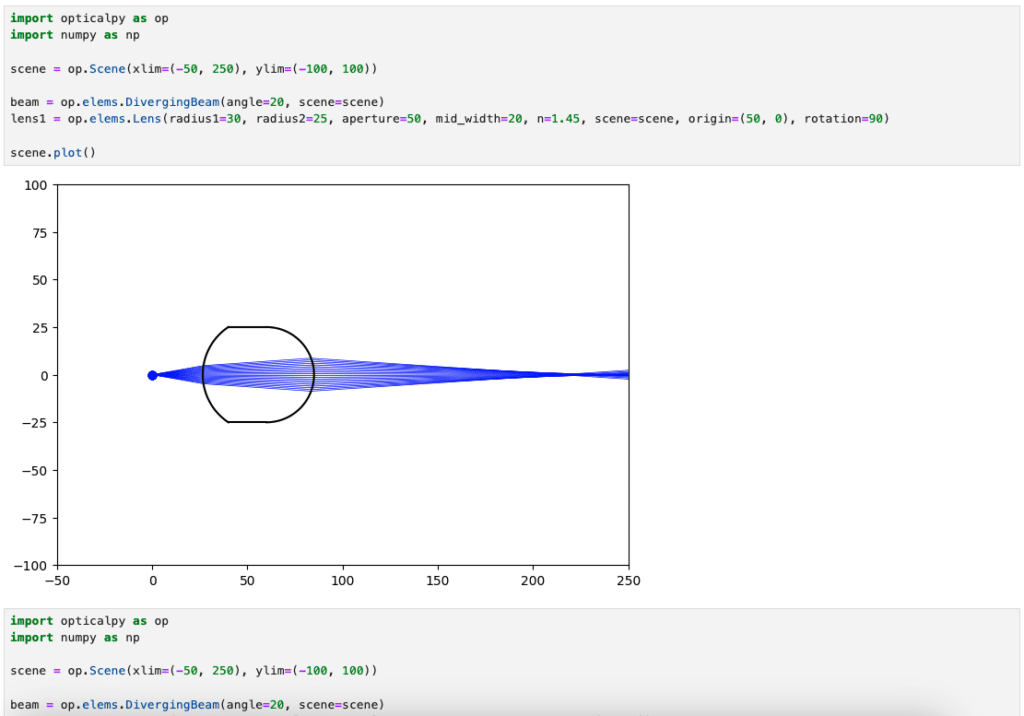The width and height of the screenshot is (1024, 716).
Task: Click the import numpy line in first cell
Action: (x=75, y=35)
